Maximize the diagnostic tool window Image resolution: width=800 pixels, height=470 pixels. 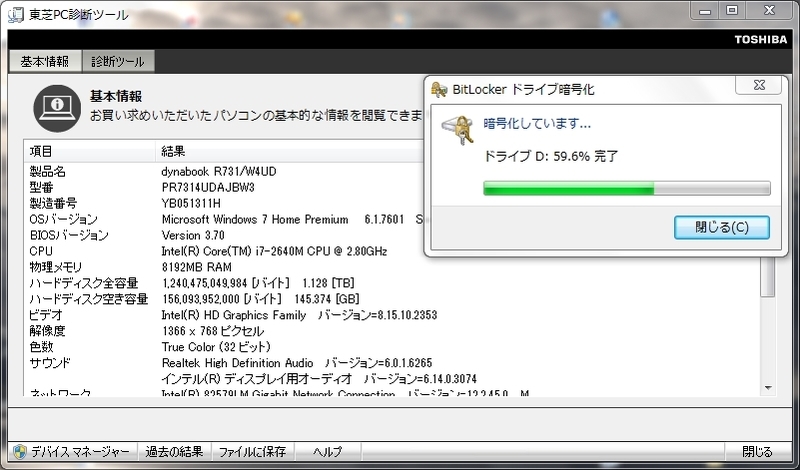pyautogui.click(x=732, y=11)
